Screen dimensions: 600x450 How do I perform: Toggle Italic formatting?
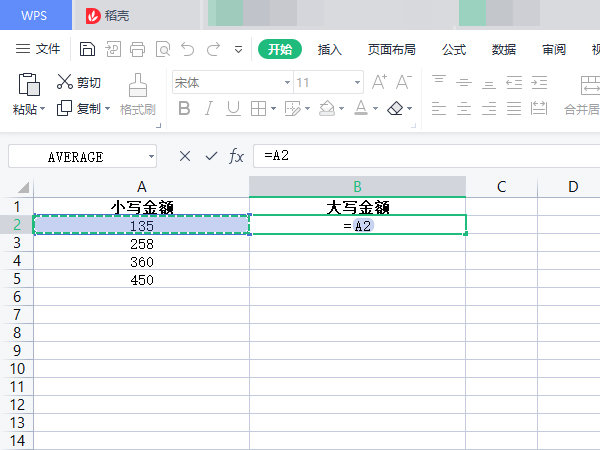click(x=209, y=109)
